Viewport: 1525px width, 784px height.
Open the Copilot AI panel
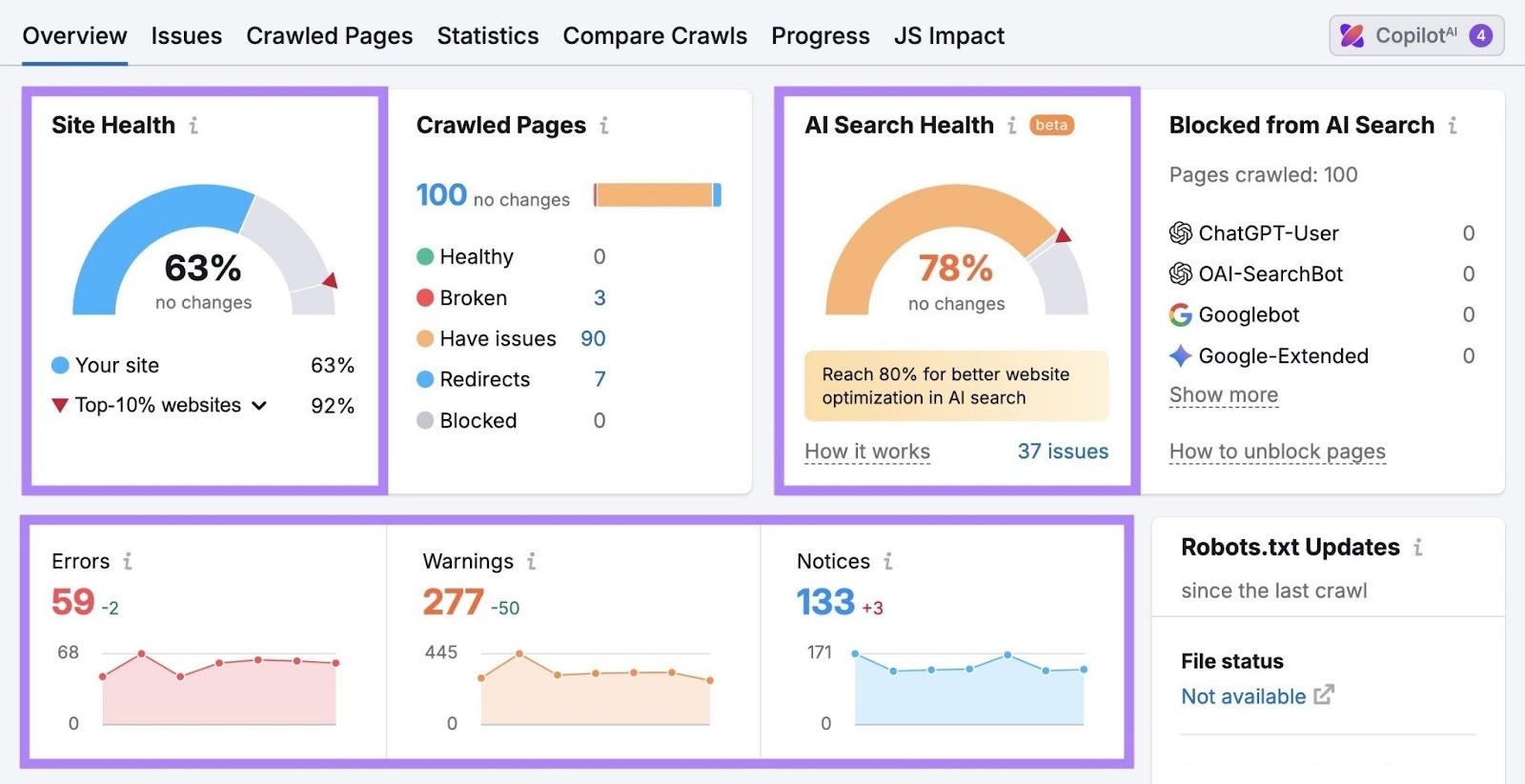(x=1416, y=35)
